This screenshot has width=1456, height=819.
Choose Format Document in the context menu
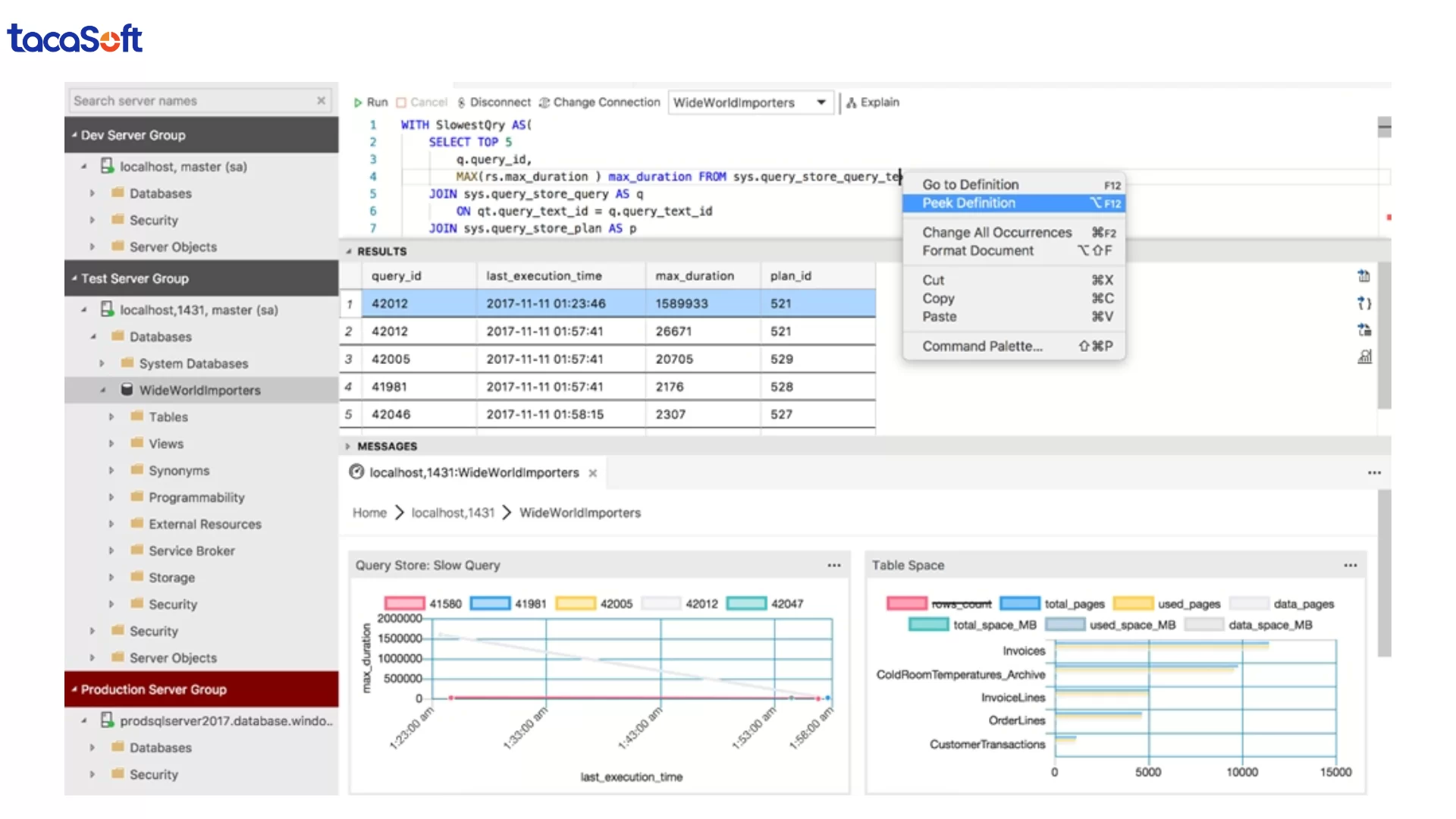pyautogui.click(x=977, y=251)
